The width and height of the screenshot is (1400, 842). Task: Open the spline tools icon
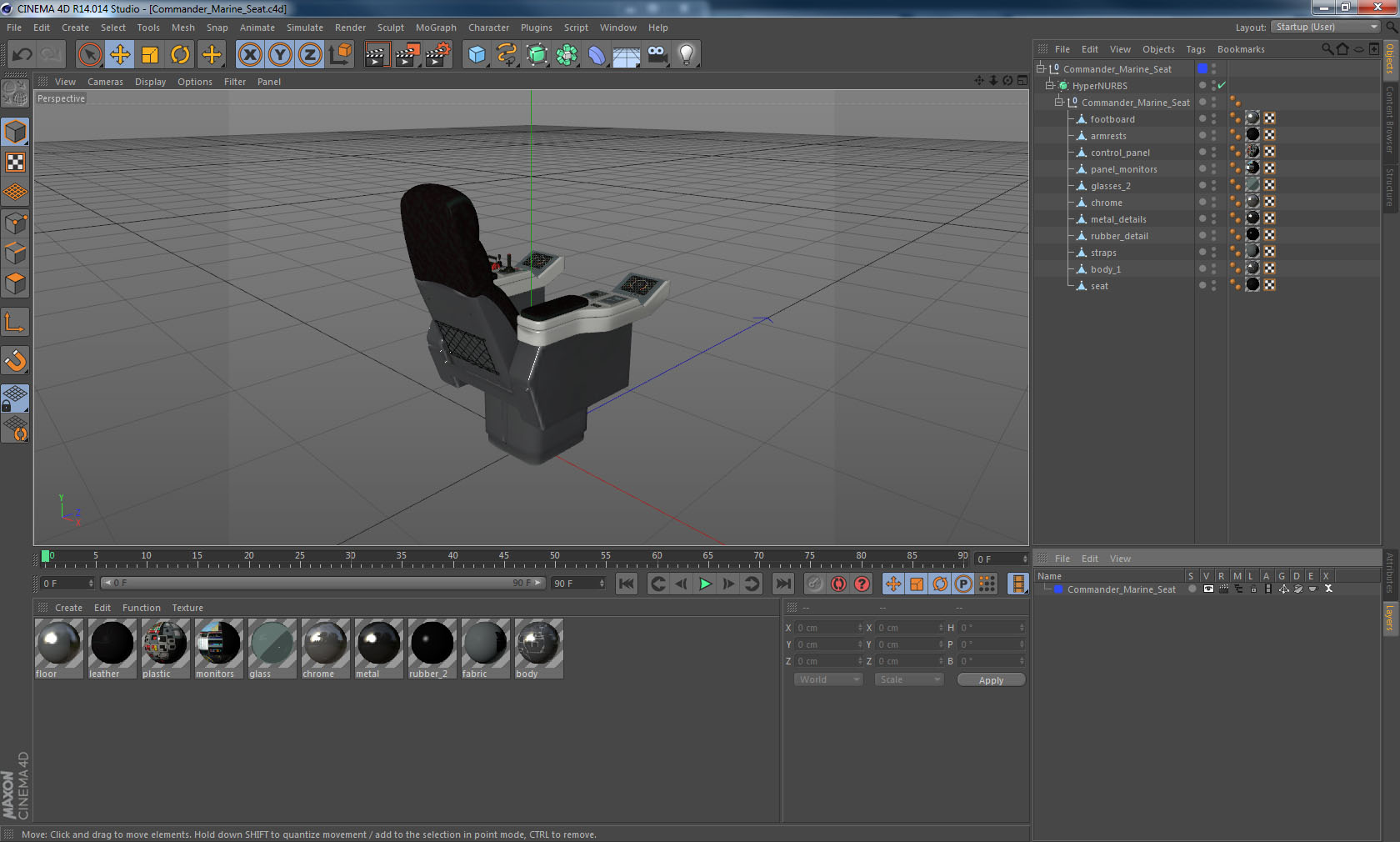[x=507, y=55]
